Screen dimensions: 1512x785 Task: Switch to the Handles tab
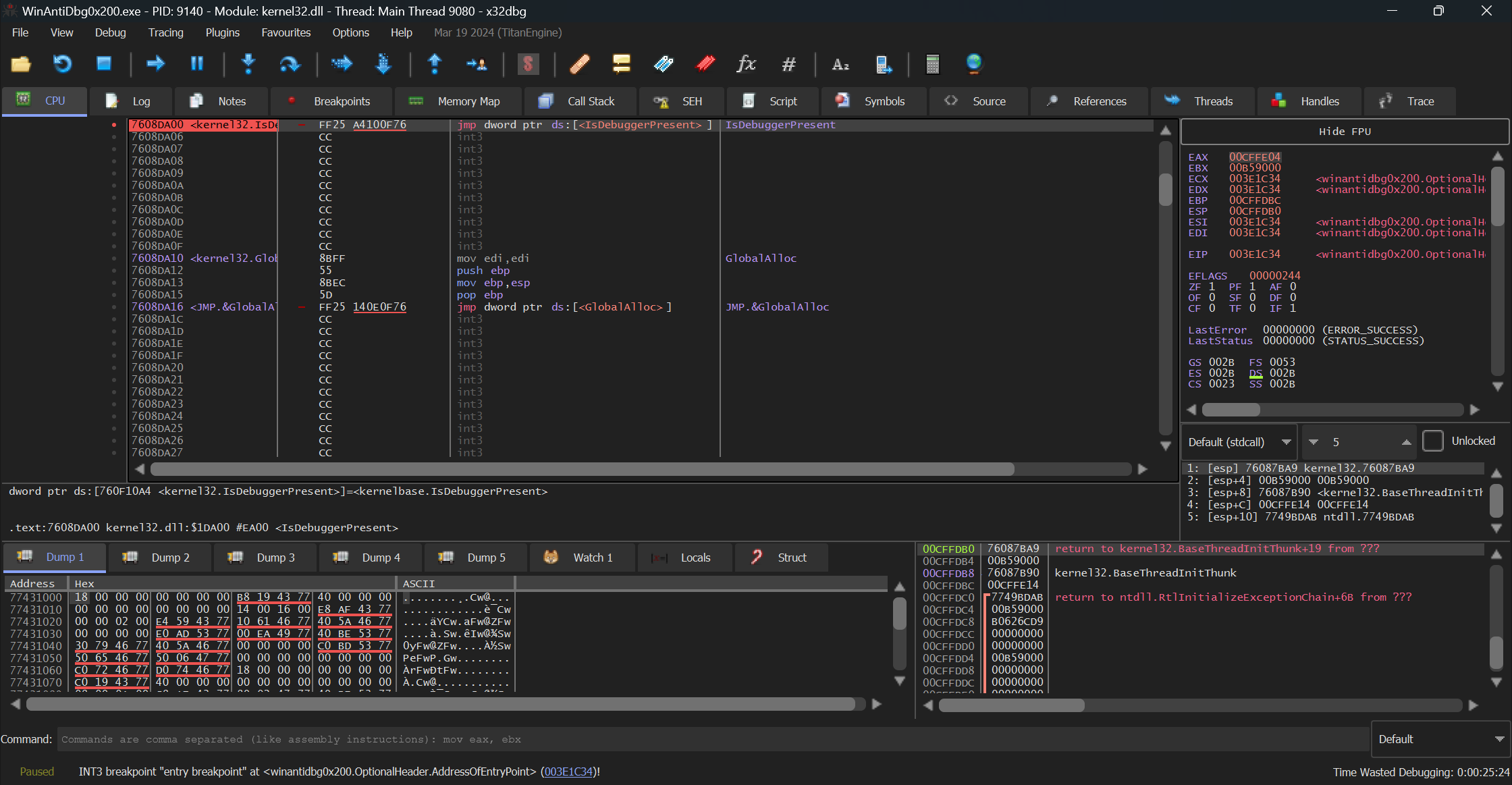[x=1309, y=101]
